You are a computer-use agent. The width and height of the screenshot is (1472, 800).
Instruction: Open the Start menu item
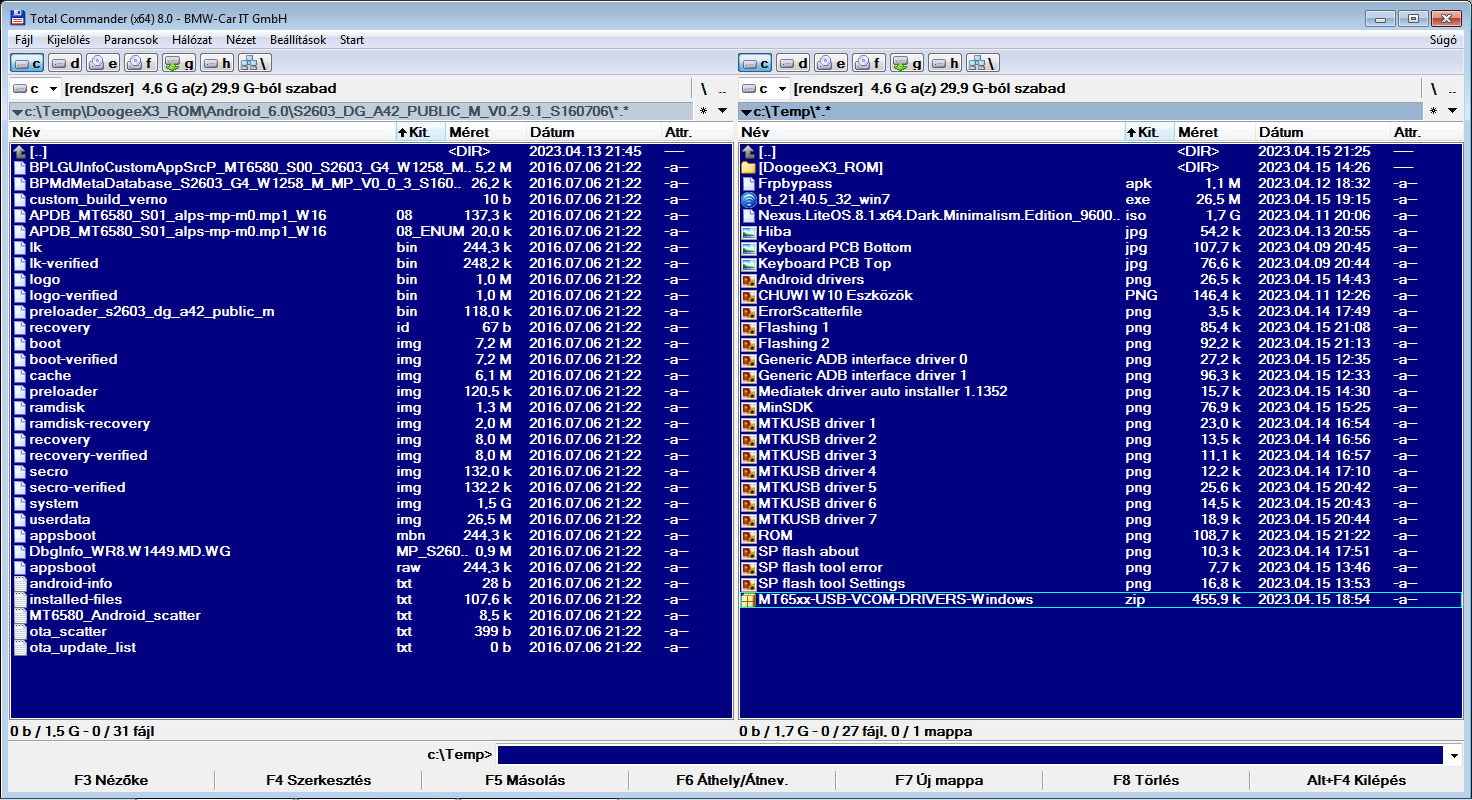click(x=352, y=40)
